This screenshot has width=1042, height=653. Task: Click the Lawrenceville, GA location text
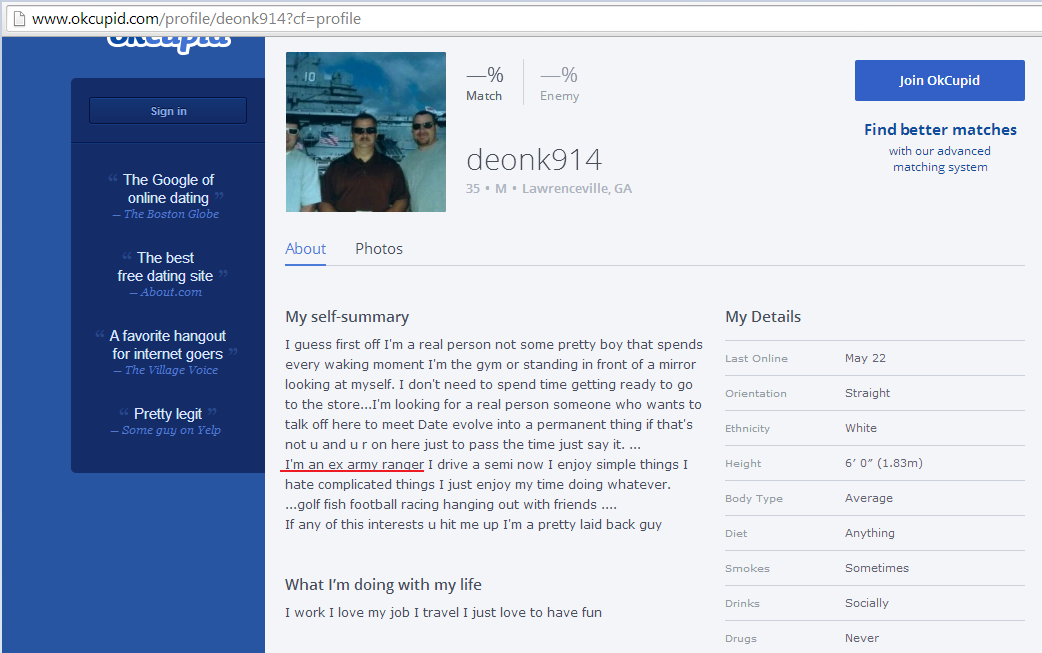pos(577,189)
